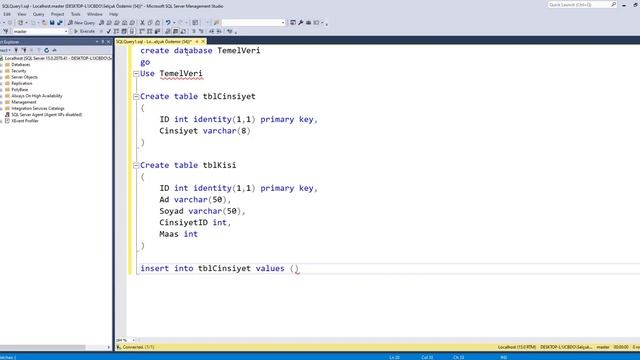Screen dimensions: 640x360
Task: Switch to the SQLQuery1.sql tab
Action: click(x=154, y=41)
